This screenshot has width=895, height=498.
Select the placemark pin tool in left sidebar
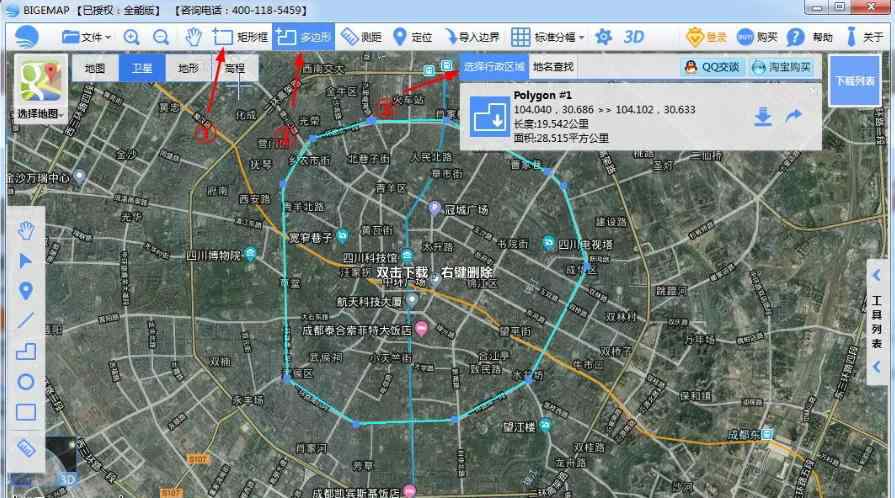click(26, 291)
